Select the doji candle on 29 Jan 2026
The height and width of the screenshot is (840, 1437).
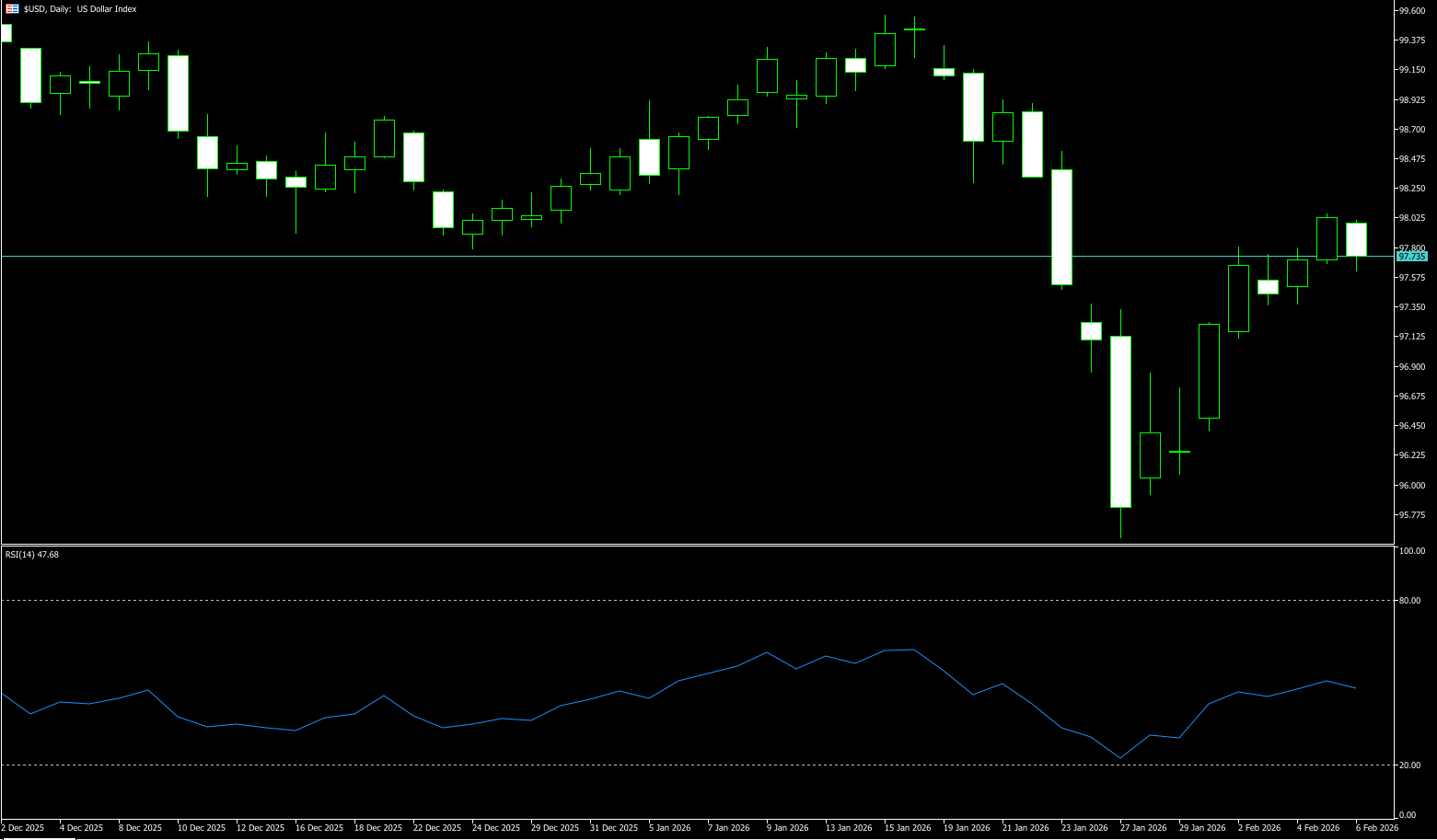1179,452
